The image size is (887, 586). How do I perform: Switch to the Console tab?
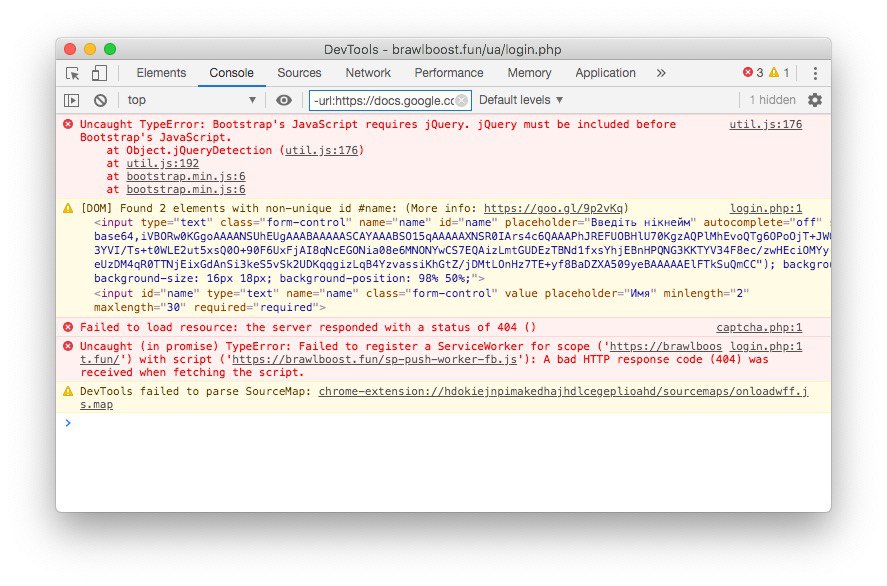coord(231,73)
